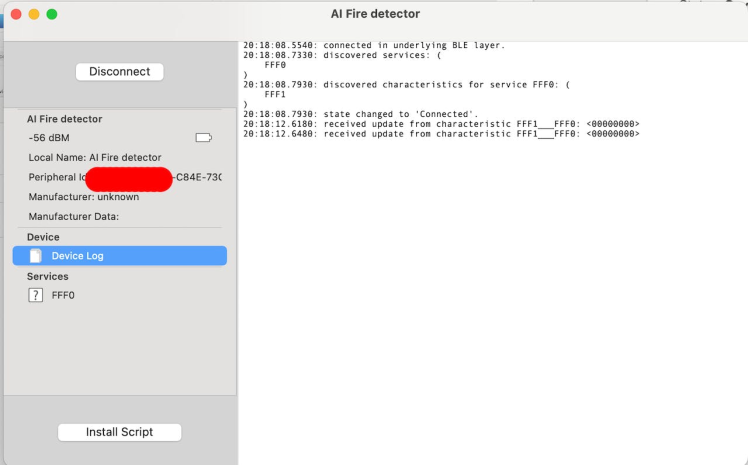The height and width of the screenshot is (465, 748).
Task: Click the AI Fire detector sidebar heading
Action: click(64, 119)
